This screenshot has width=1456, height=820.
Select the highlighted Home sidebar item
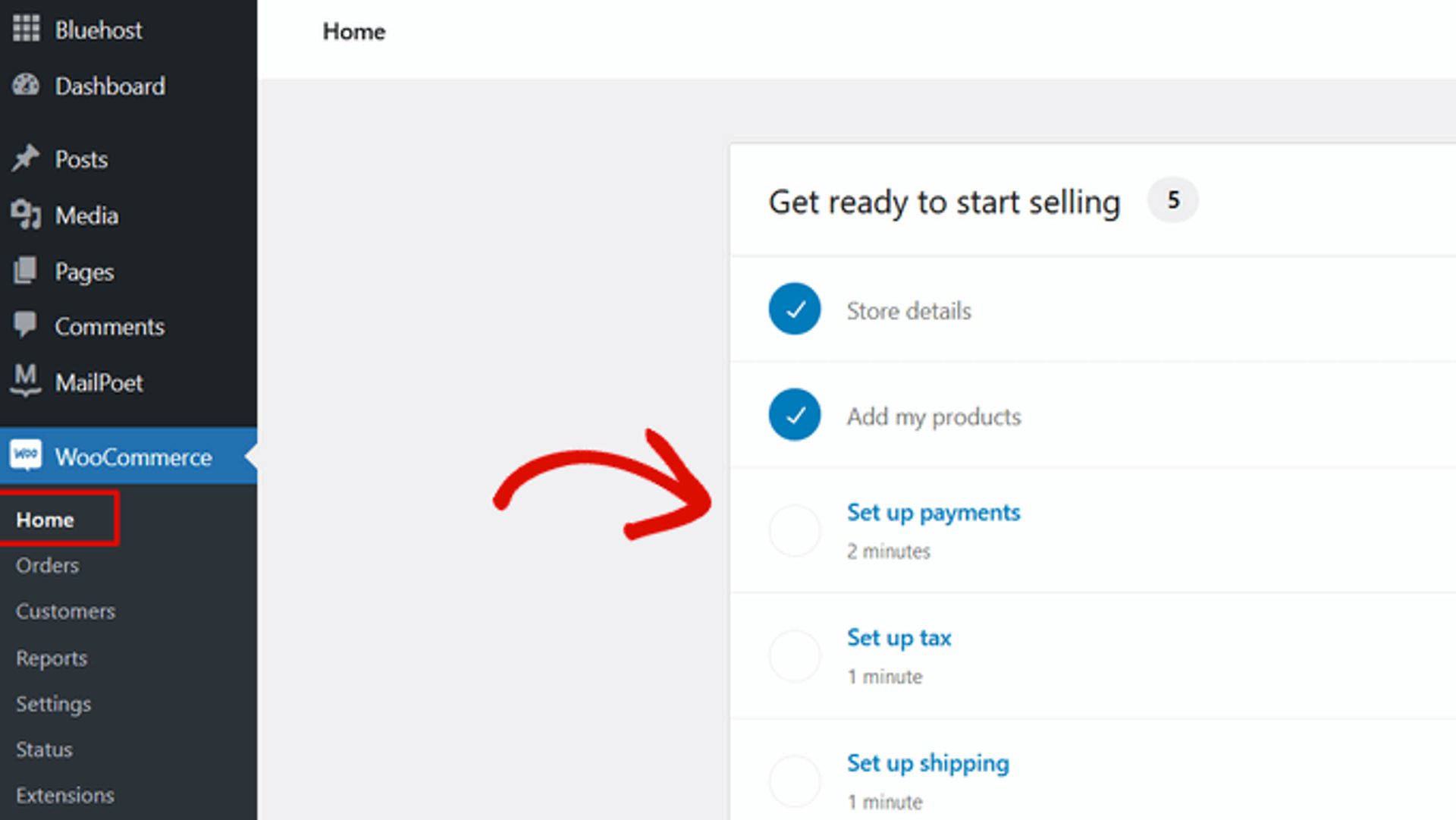point(45,519)
